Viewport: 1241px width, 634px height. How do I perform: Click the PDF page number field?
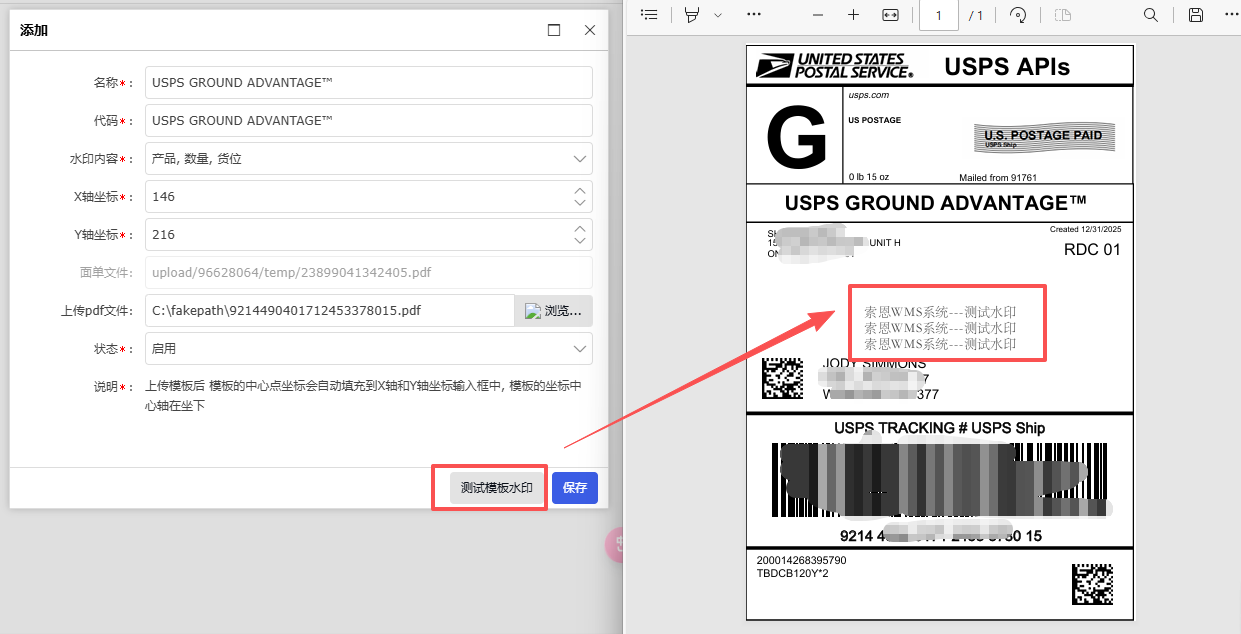coord(938,15)
